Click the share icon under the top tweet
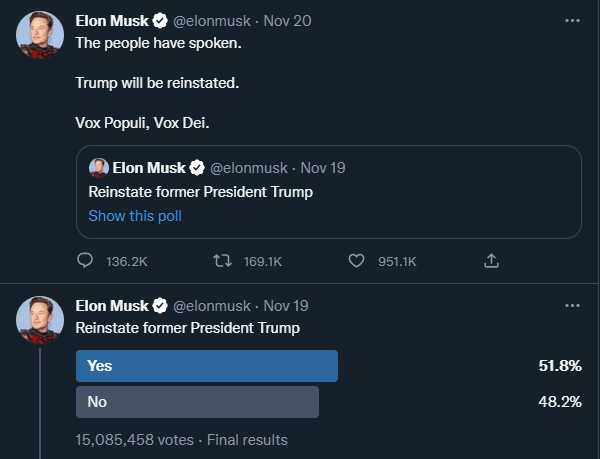The height and width of the screenshot is (459, 600). [491, 261]
